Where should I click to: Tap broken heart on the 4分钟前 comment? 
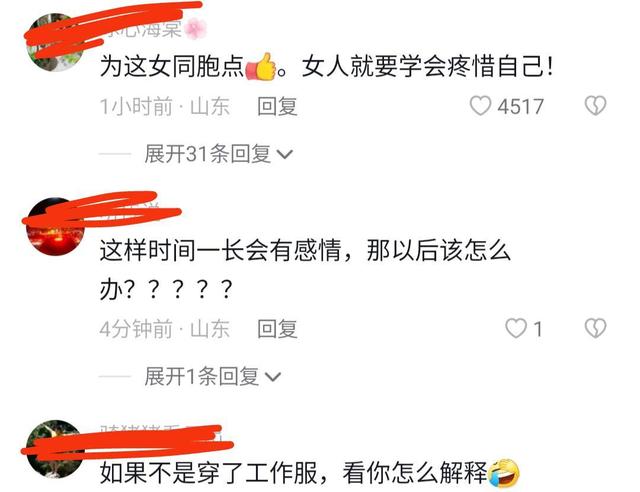[596, 329]
